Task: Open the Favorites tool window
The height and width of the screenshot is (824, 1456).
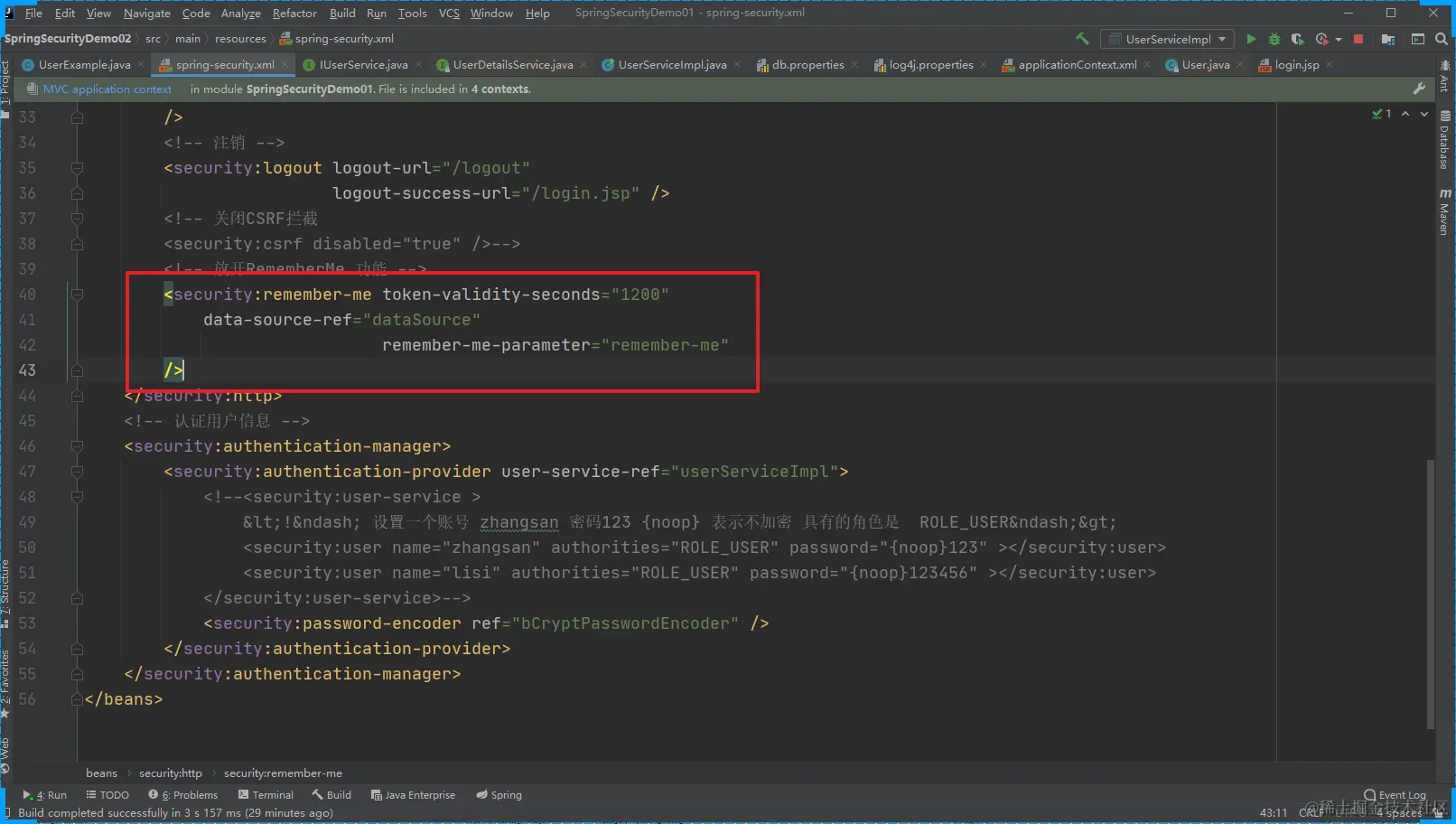Action: tap(5, 684)
